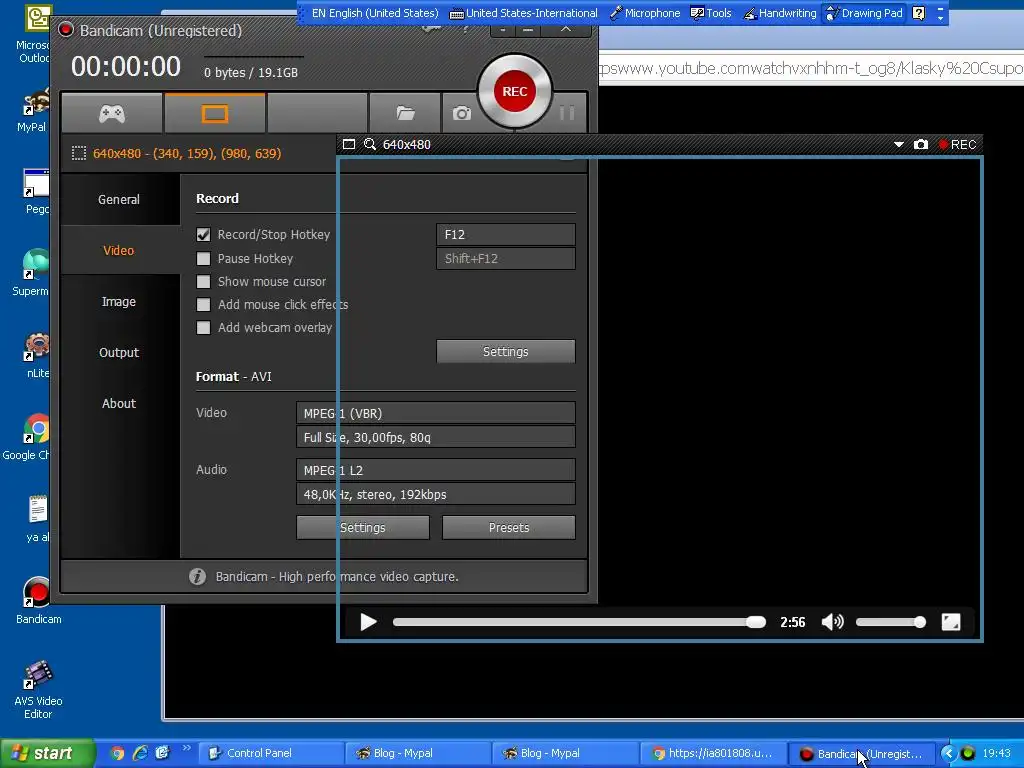Click the F12 record hotkey field

click(x=505, y=234)
